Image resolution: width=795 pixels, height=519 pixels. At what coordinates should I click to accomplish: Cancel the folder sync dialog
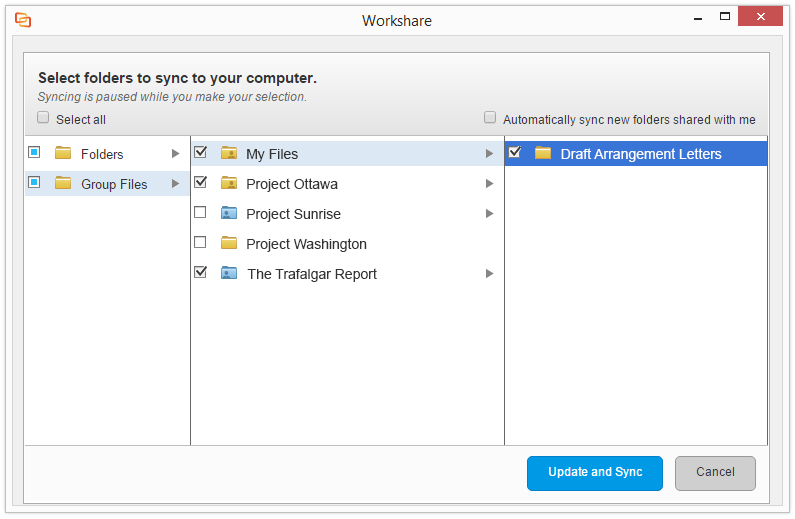point(715,473)
